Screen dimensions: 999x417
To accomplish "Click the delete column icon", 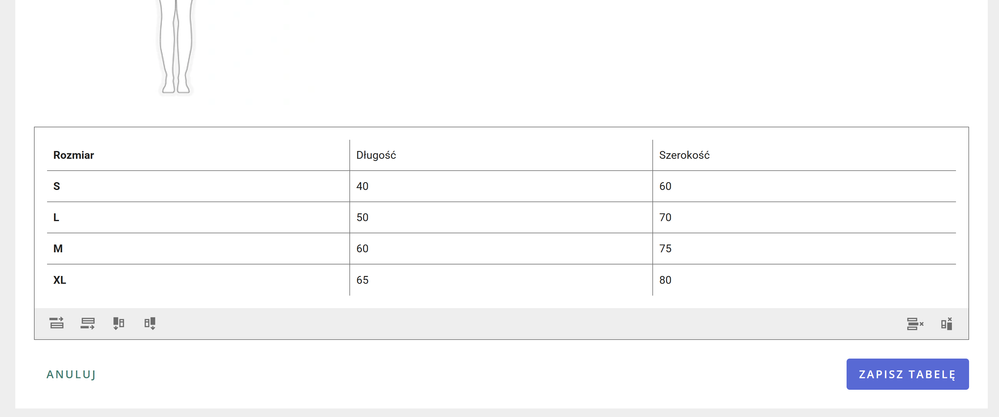I will (946, 324).
